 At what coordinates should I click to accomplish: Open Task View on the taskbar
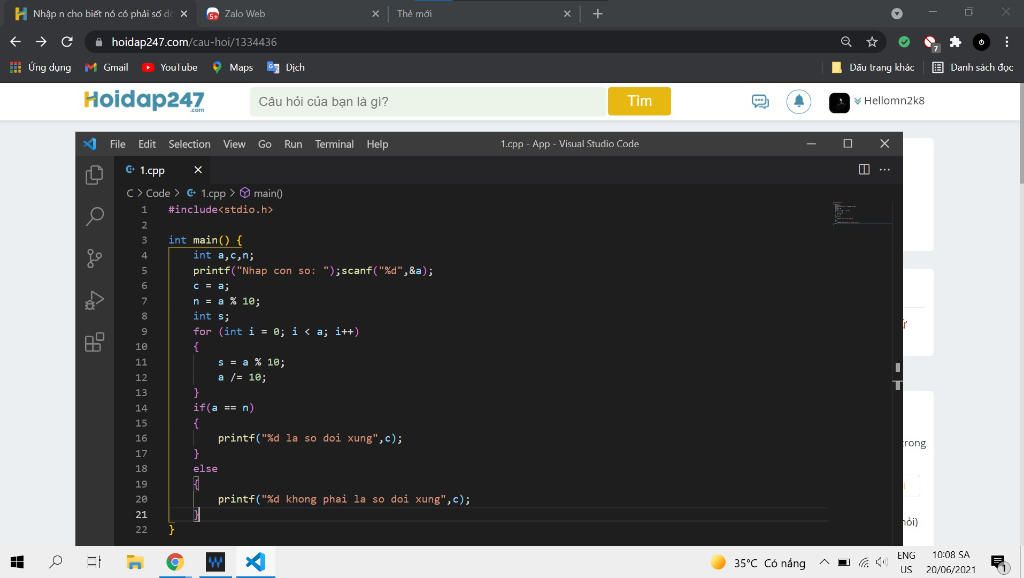[94, 562]
